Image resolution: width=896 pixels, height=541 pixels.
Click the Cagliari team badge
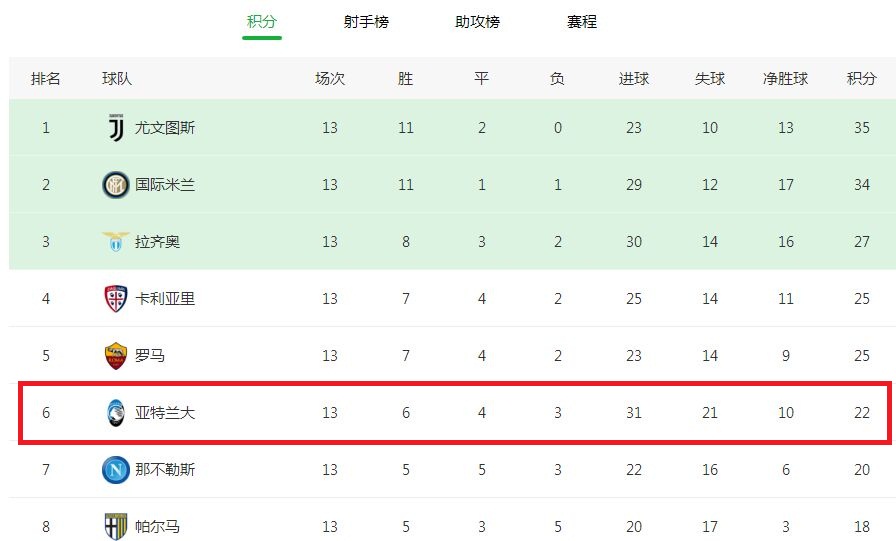pyautogui.click(x=115, y=299)
